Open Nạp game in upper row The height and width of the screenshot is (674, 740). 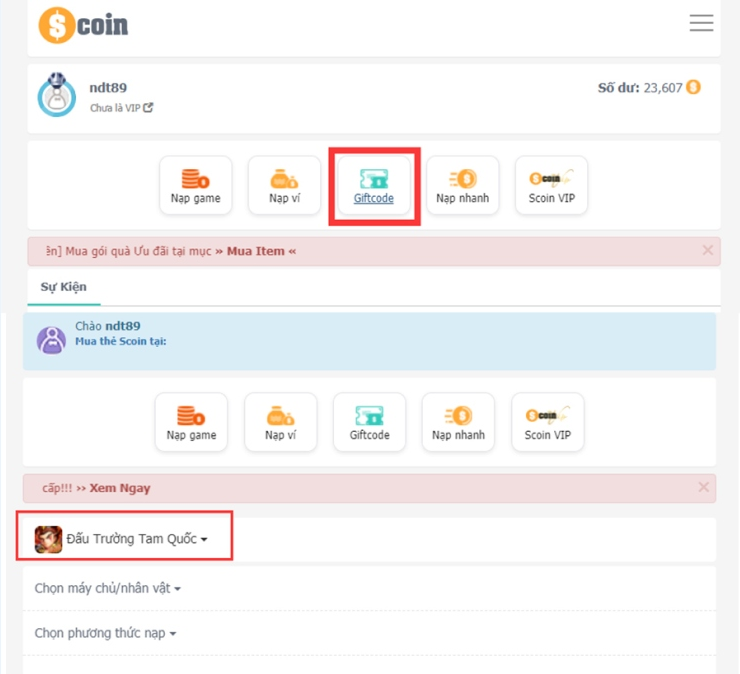tap(195, 185)
